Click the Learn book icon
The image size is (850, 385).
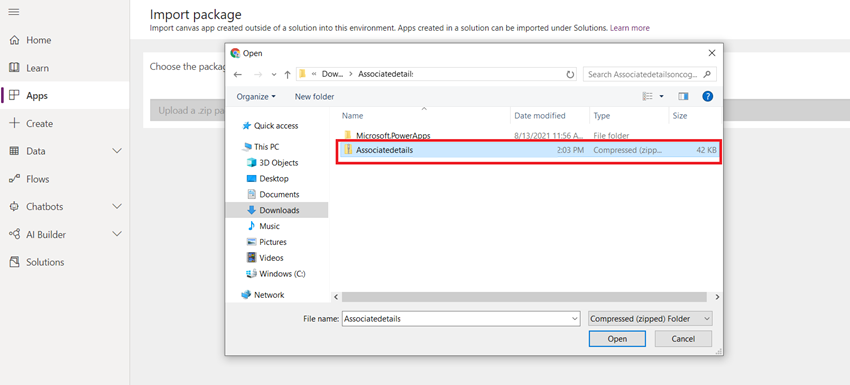(x=15, y=68)
